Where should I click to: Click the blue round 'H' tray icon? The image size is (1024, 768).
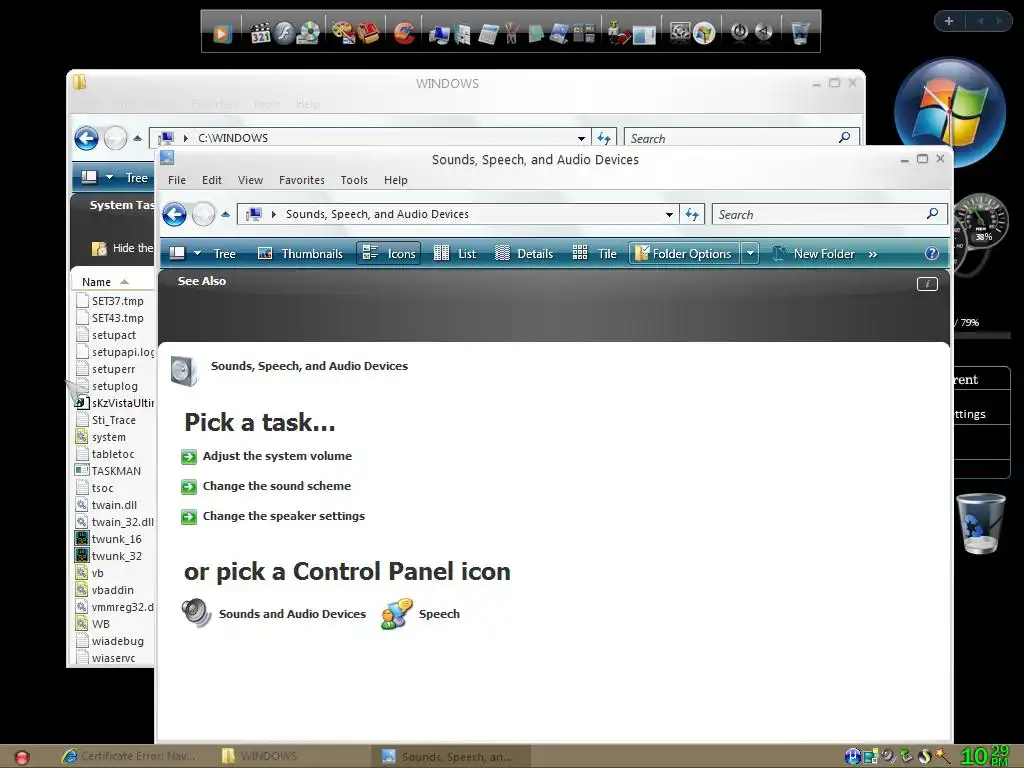[852, 756]
